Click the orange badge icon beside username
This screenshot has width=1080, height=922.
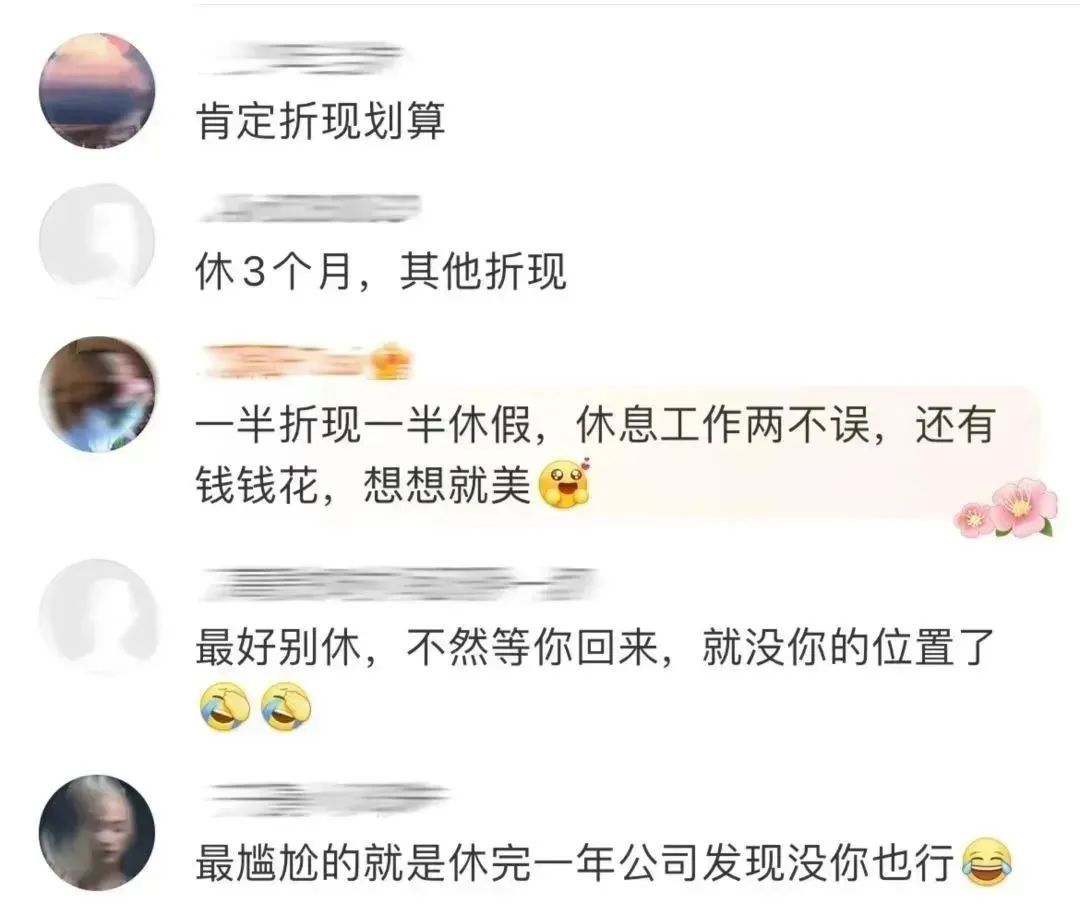coord(390,362)
